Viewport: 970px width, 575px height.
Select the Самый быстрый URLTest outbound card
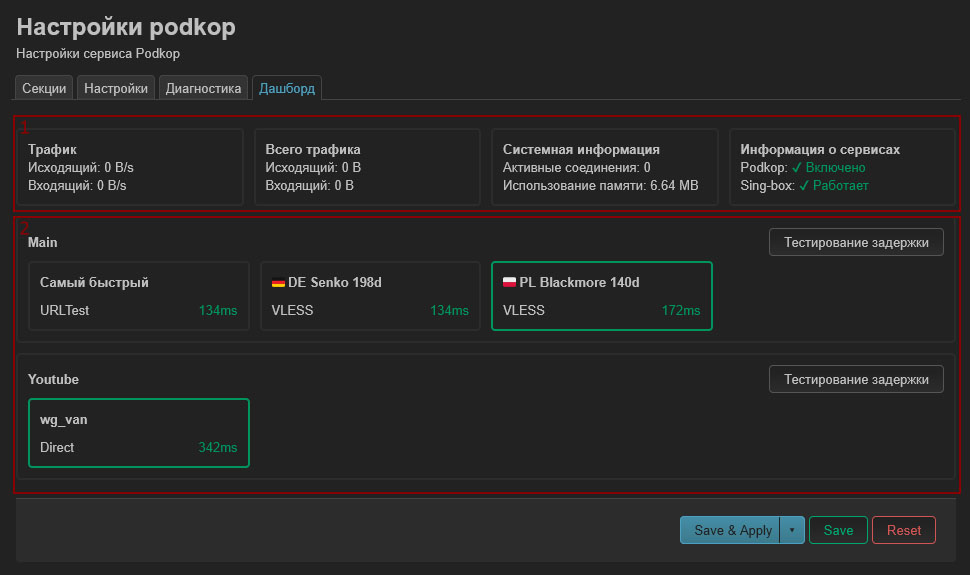tap(138, 296)
